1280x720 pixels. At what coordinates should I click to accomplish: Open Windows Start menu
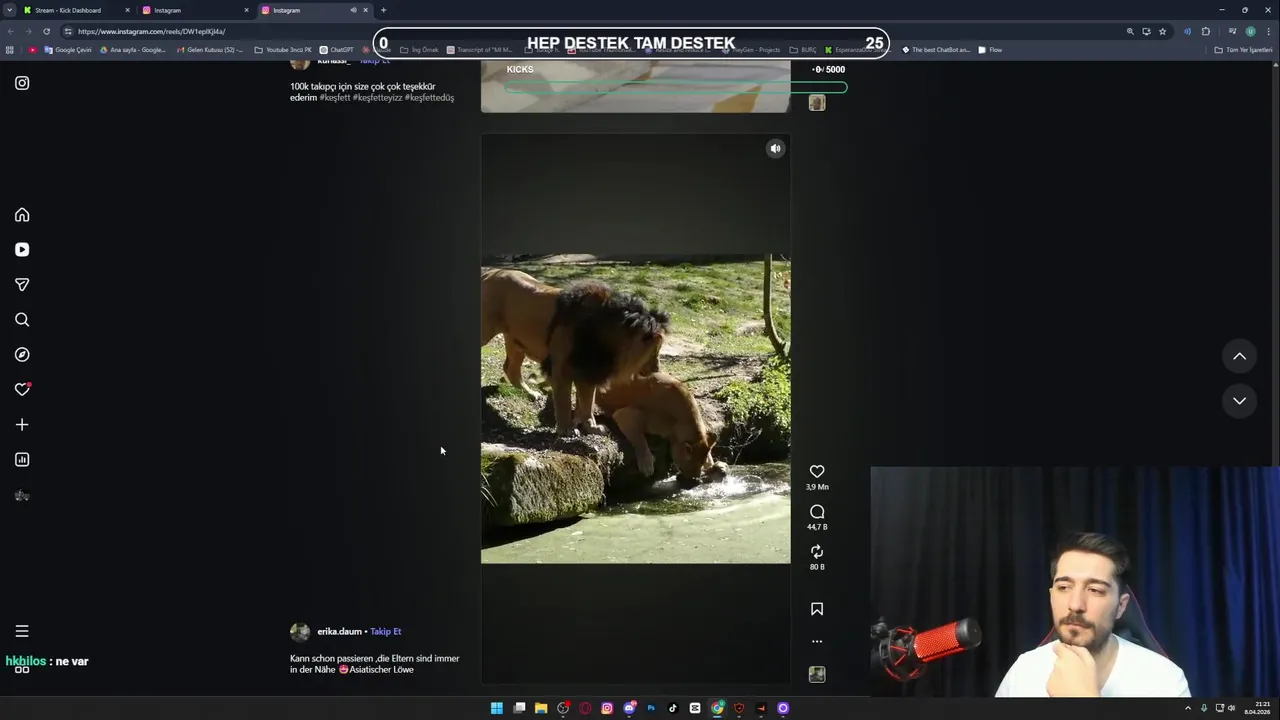(x=497, y=708)
